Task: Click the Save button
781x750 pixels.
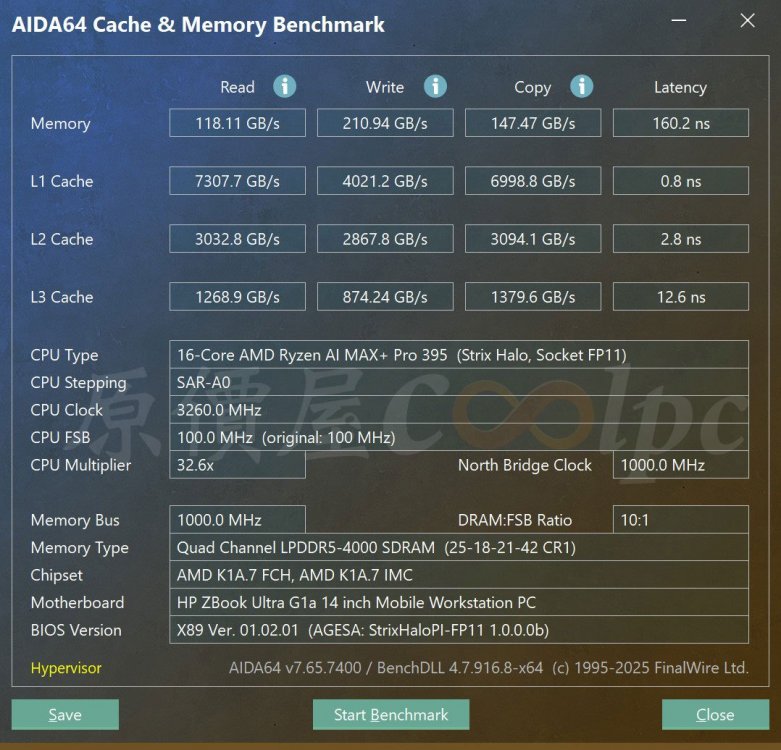Action: 65,715
